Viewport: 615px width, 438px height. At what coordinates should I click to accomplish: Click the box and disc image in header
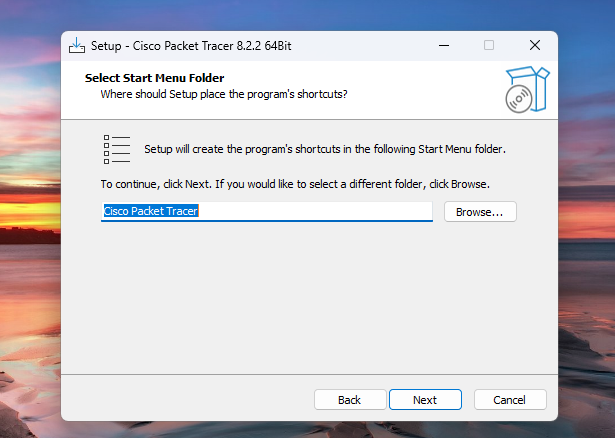[526, 90]
